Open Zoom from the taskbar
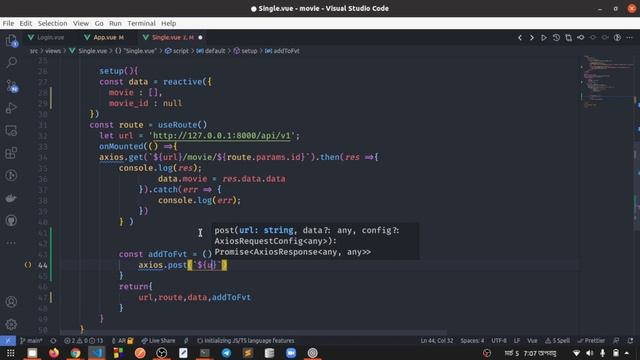 coord(291,353)
